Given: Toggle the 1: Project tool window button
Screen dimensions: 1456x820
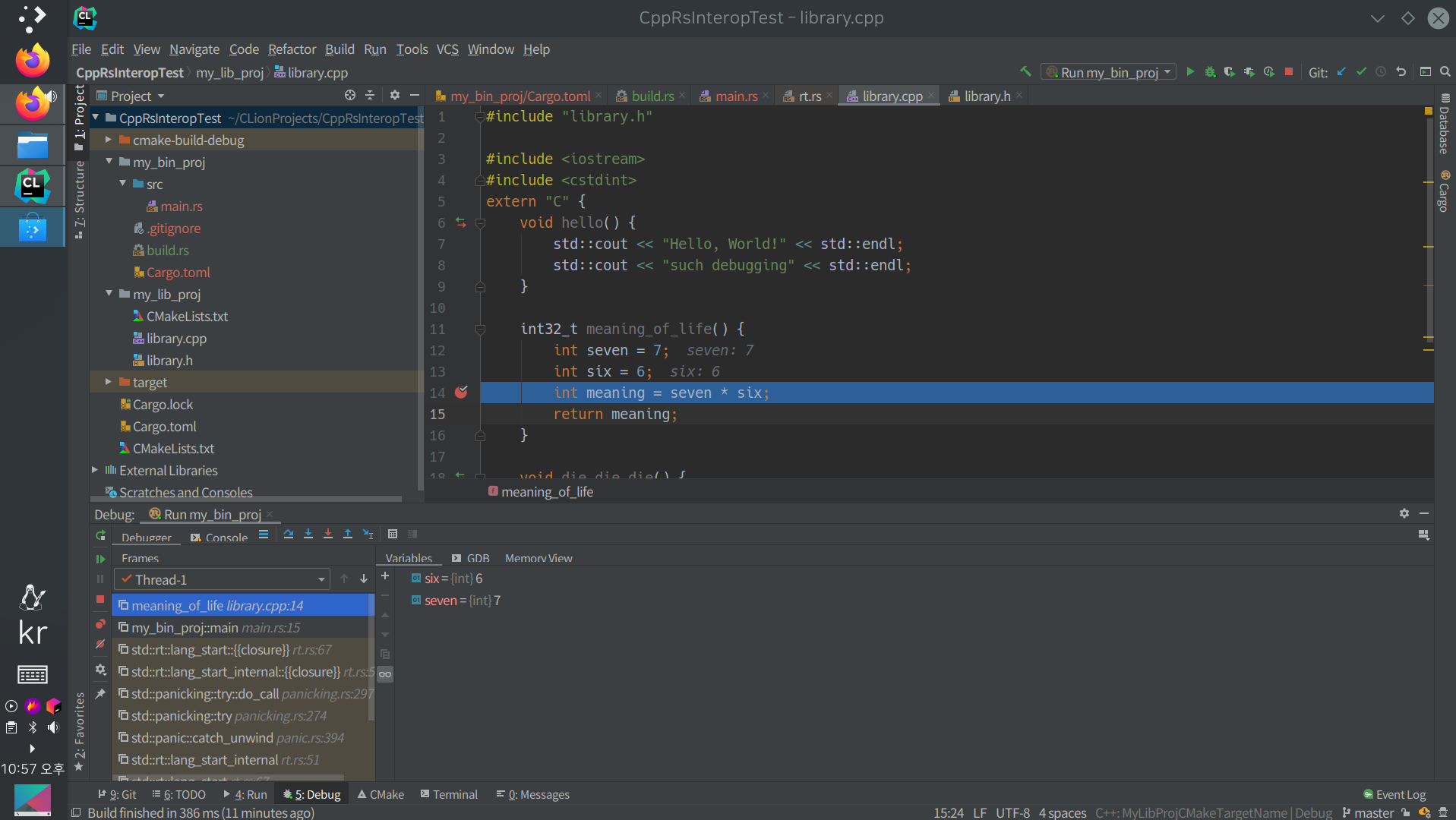Looking at the screenshot, I should pyautogui.click(x=79, y=118).
